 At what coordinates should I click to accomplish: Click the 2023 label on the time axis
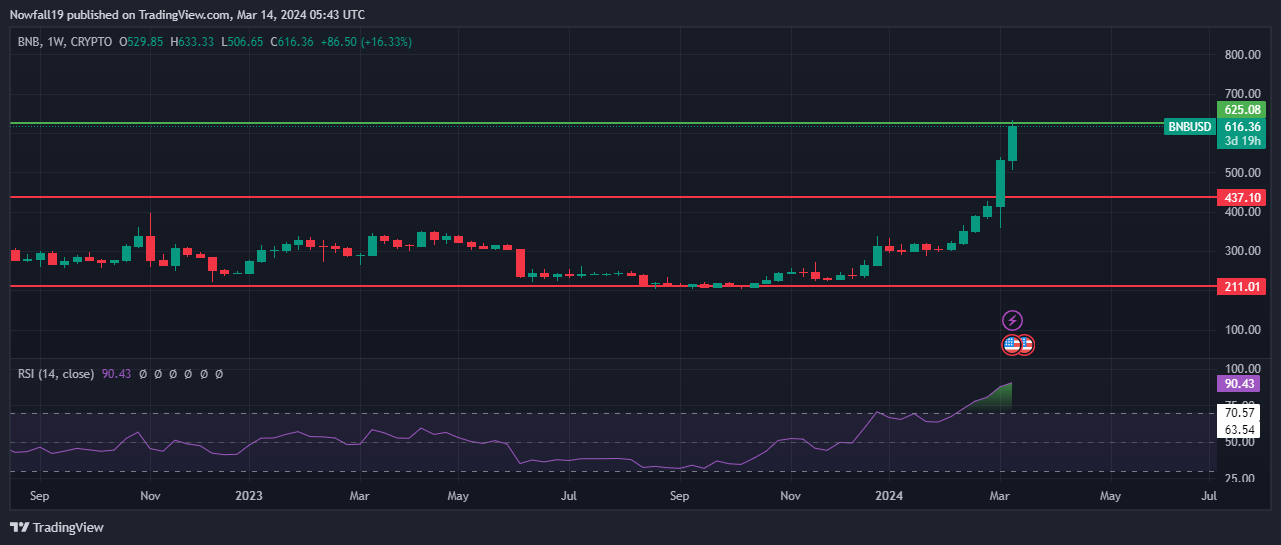[250, 494]
